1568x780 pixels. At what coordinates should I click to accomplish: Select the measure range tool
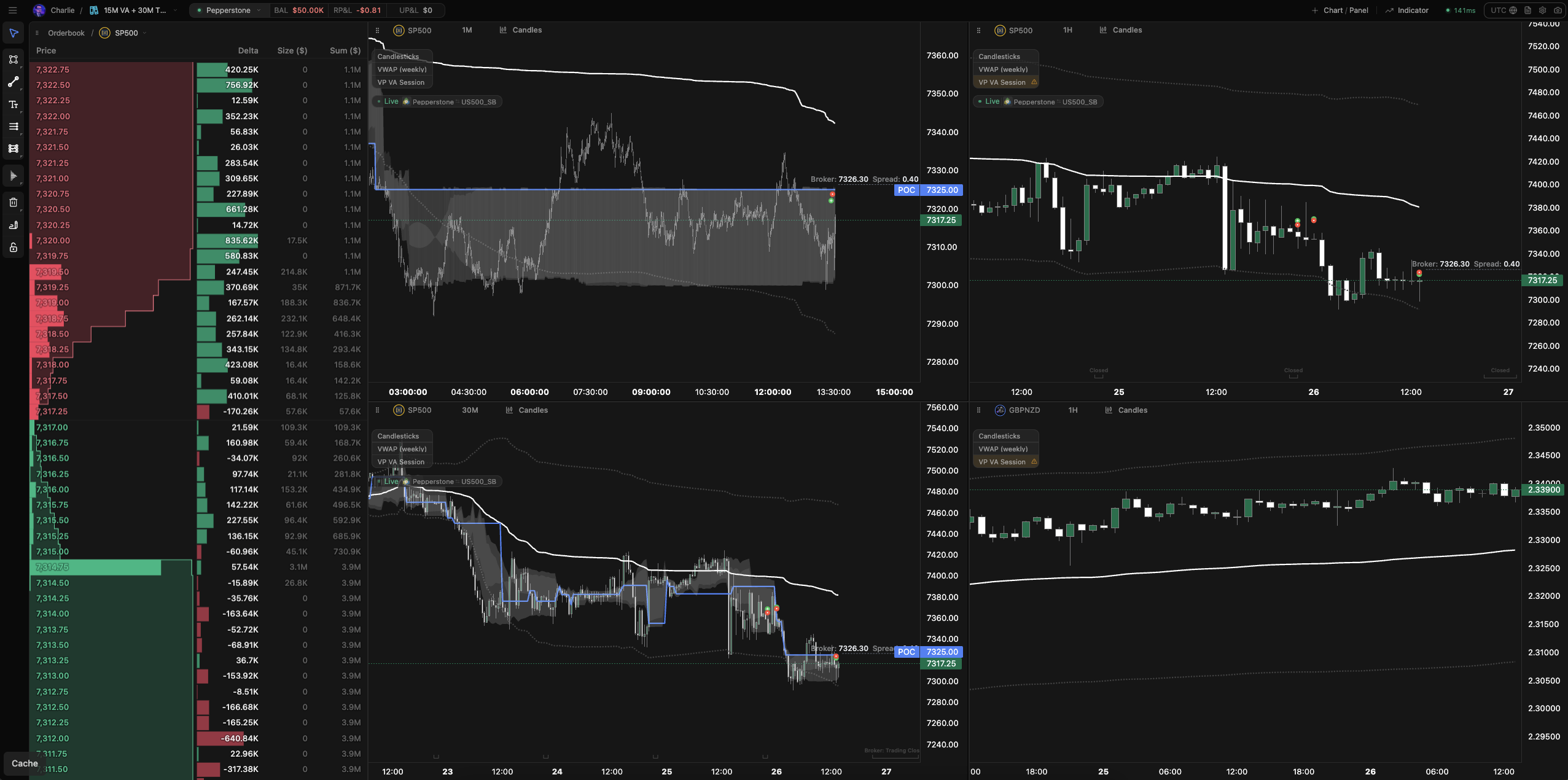tap(14, 149)
